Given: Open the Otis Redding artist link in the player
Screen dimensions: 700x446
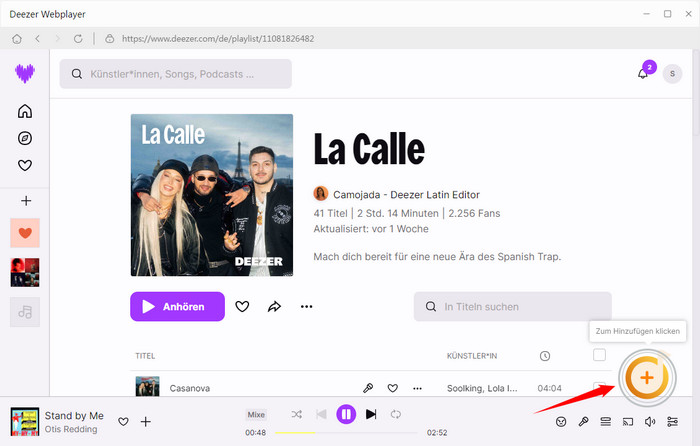Looking at the screenshot, I should tap(71, 429).
